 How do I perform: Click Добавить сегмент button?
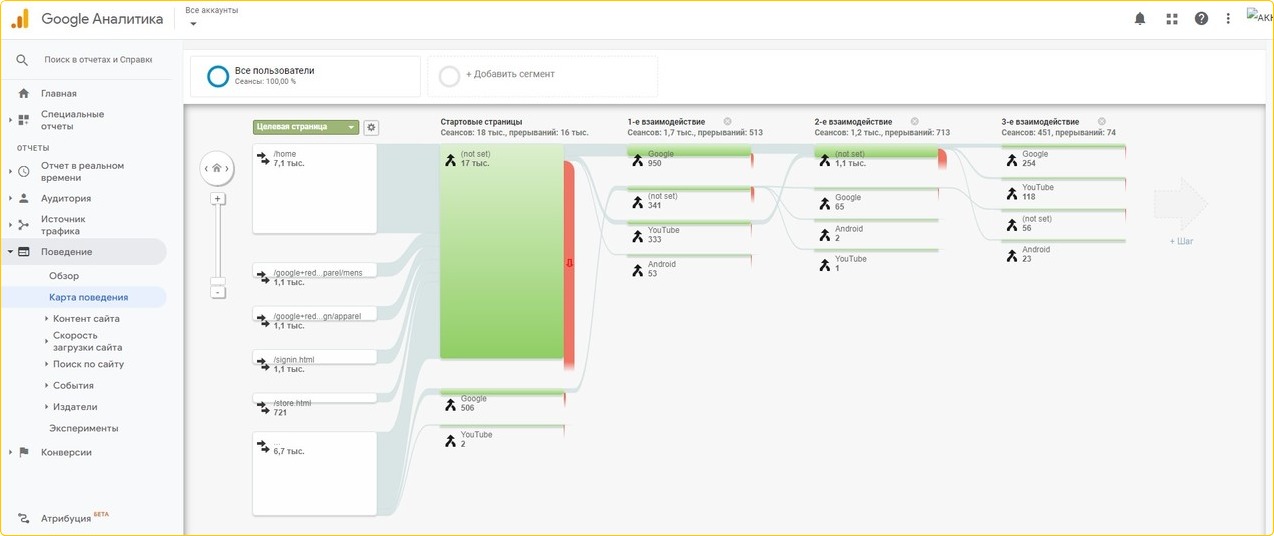coord(510,75)
